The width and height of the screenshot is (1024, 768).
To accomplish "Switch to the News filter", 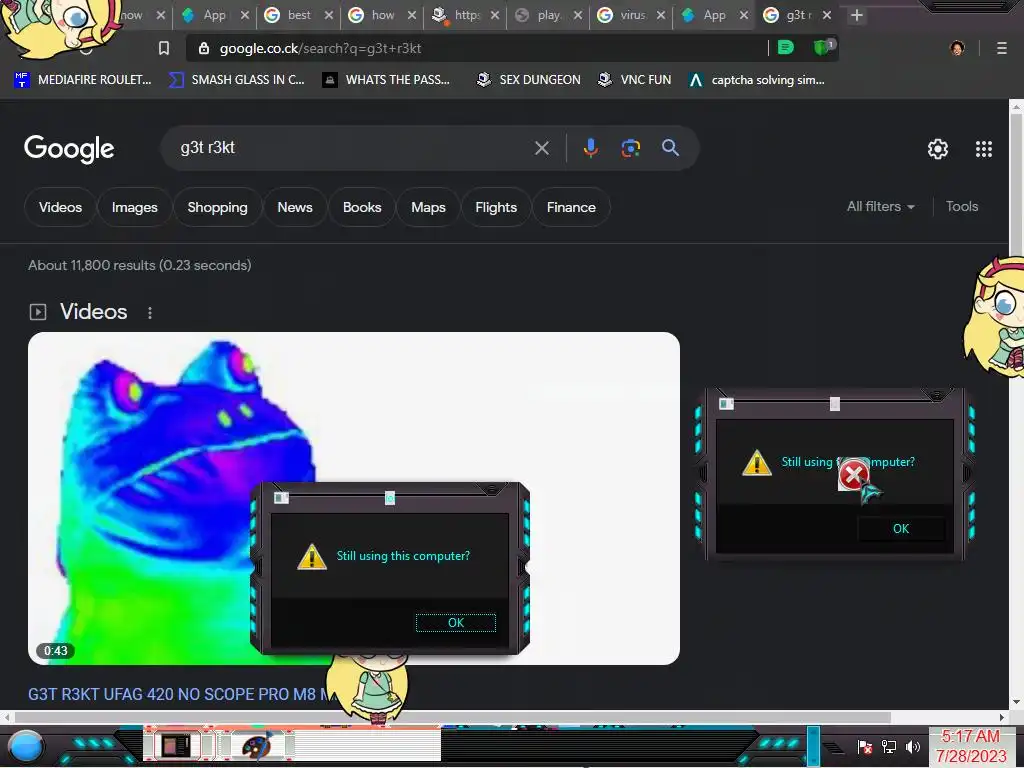I will coord(295,207).
